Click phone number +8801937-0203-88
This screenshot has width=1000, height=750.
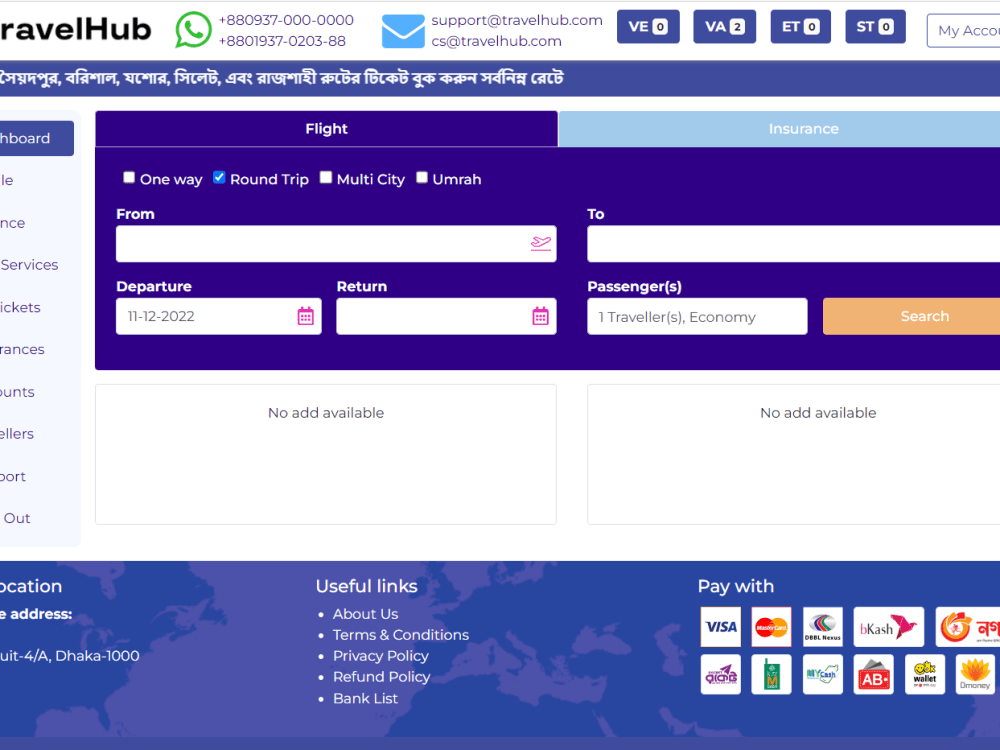pos(282,41)
